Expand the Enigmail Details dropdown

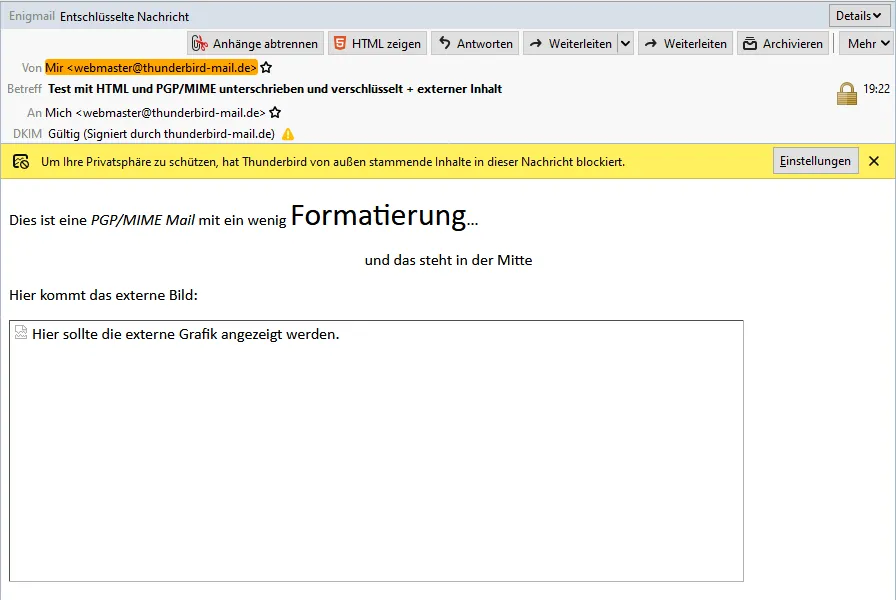[x=859, y=16]
